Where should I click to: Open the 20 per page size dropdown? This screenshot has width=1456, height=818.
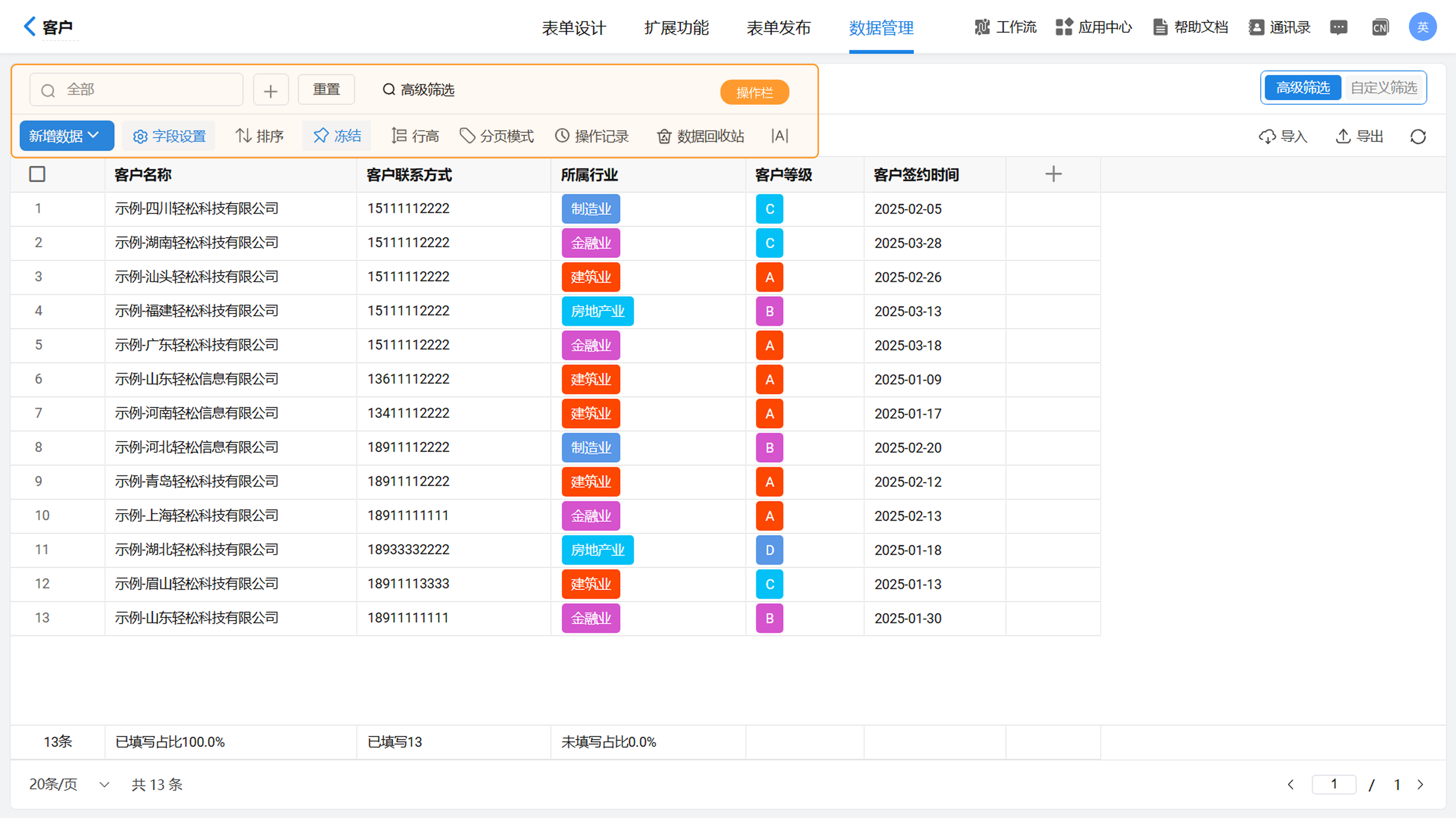pos(68,784)
